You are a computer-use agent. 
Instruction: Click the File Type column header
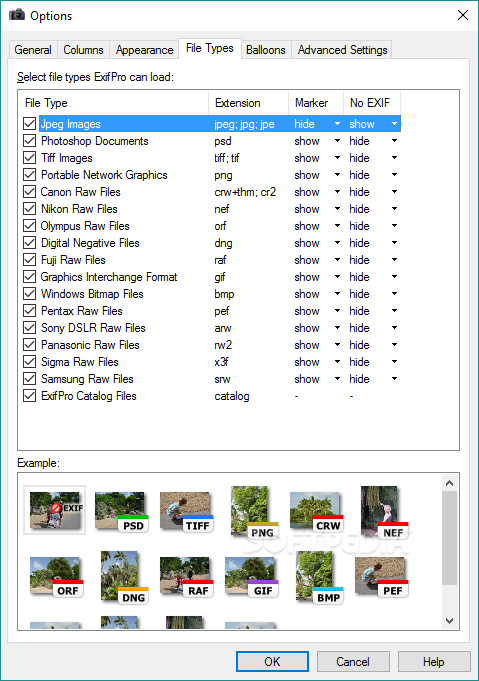tap(114, 103)
